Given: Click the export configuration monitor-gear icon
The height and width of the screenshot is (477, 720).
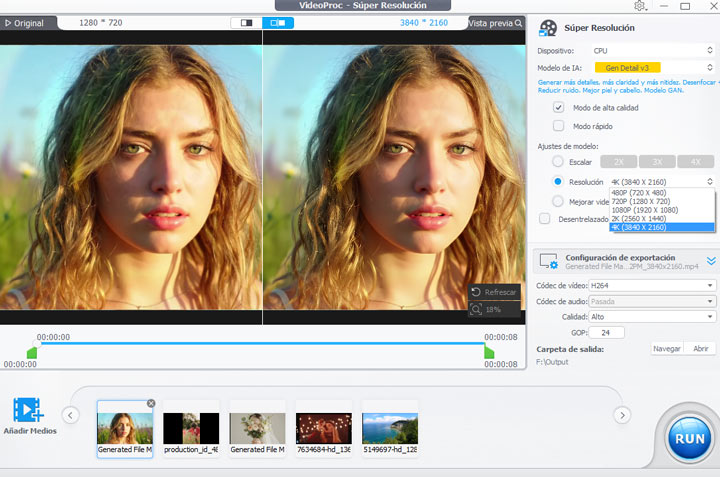Looking at the screenshot, I should pyautogui.click(x=549, y=261).
